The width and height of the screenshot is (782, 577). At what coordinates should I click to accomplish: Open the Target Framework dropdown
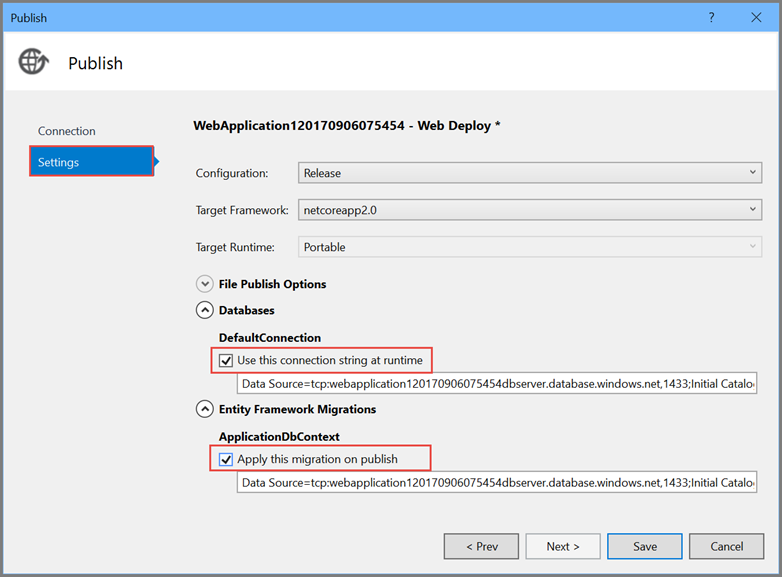click(529, 210)
